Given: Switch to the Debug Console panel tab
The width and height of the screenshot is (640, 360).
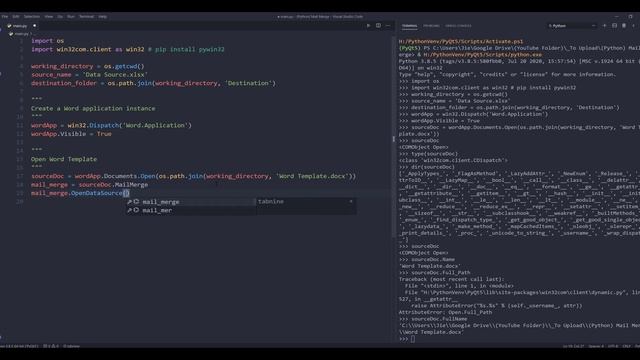Looking at the screenshot, I should point(458,26).
